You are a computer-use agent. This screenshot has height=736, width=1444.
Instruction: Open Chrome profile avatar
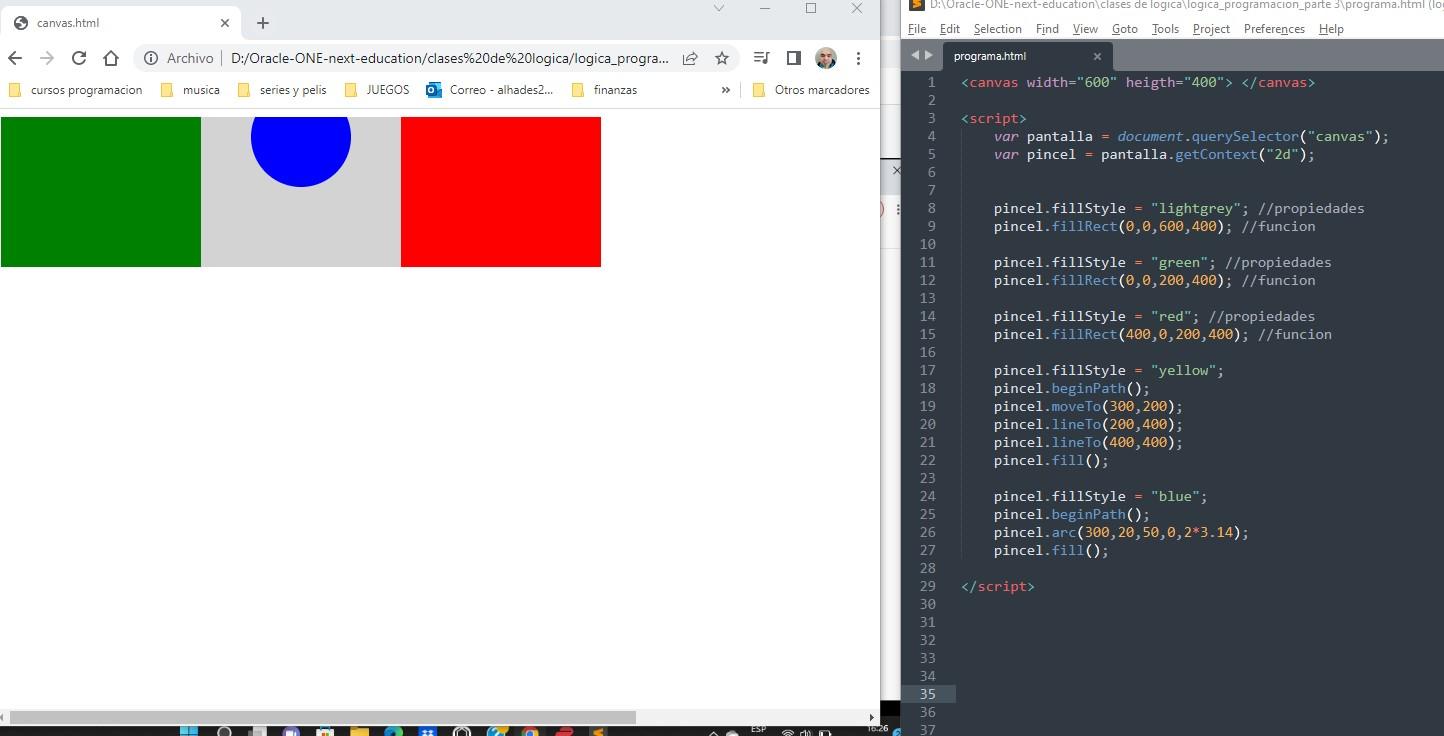tap(825, 58)
